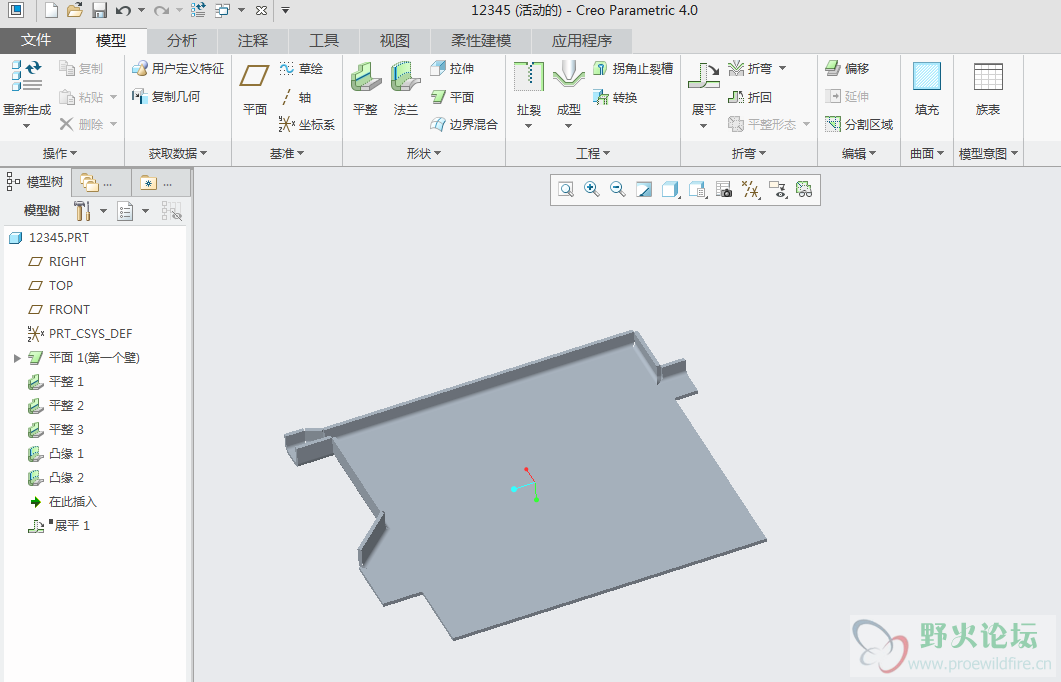Click the 成型 (Form) tool icon
This screenshot has width=1061, height=682.
tap(568, 76)
